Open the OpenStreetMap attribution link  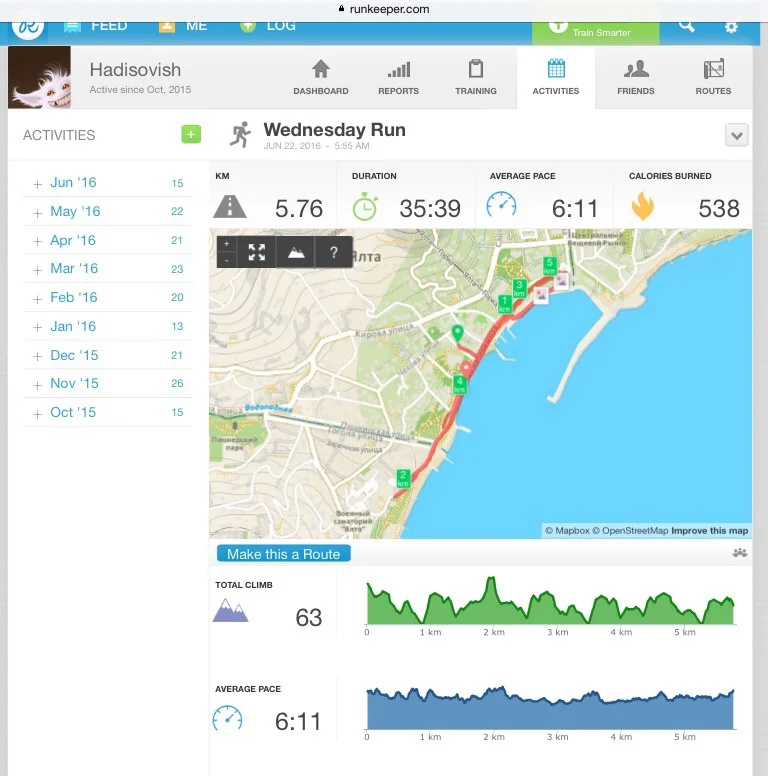point(630,531)
